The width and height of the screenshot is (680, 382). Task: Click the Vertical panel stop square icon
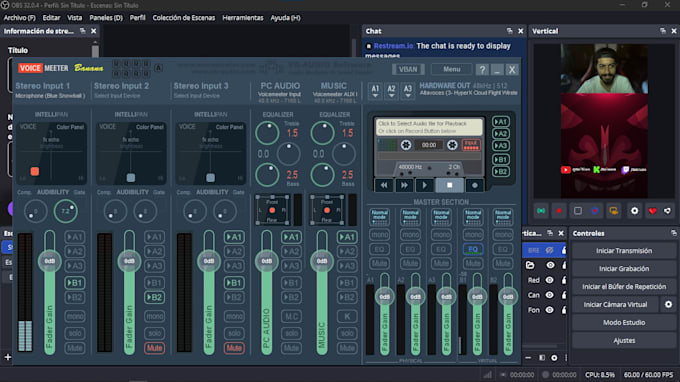coord(578,211)
